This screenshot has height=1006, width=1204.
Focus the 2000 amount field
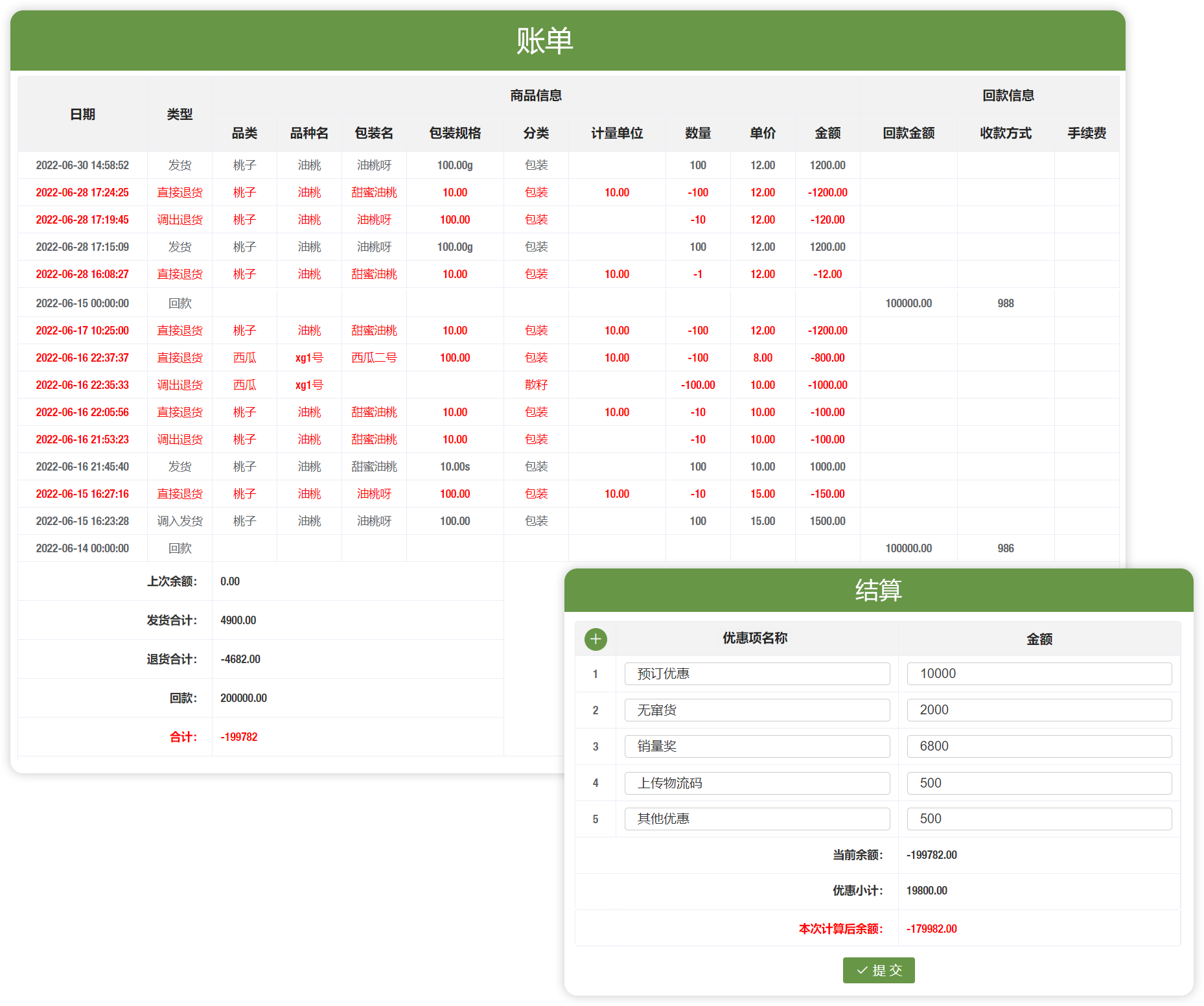coord(1039,710)
